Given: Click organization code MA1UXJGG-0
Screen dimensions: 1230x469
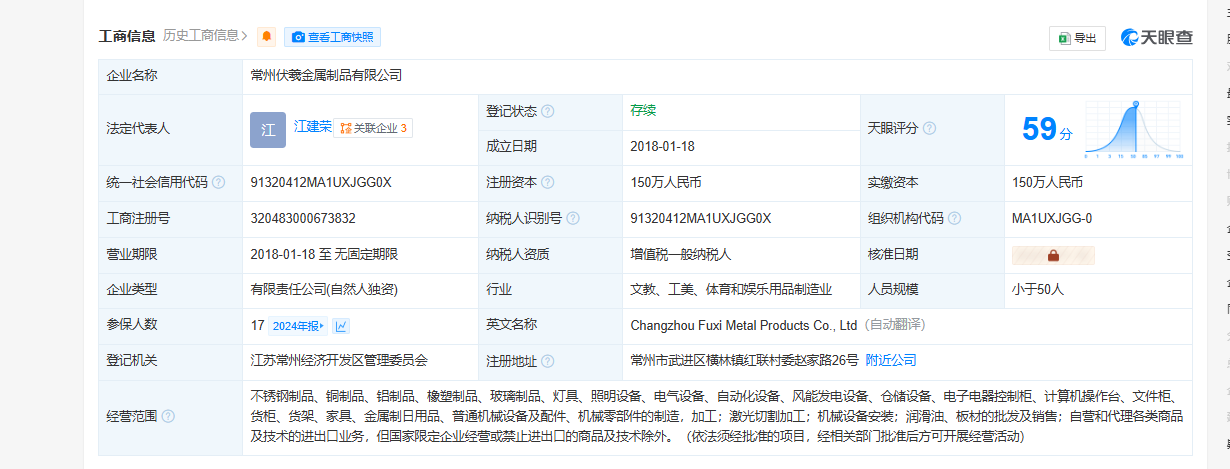Looking at the screenshot, I should [1052, 219].
